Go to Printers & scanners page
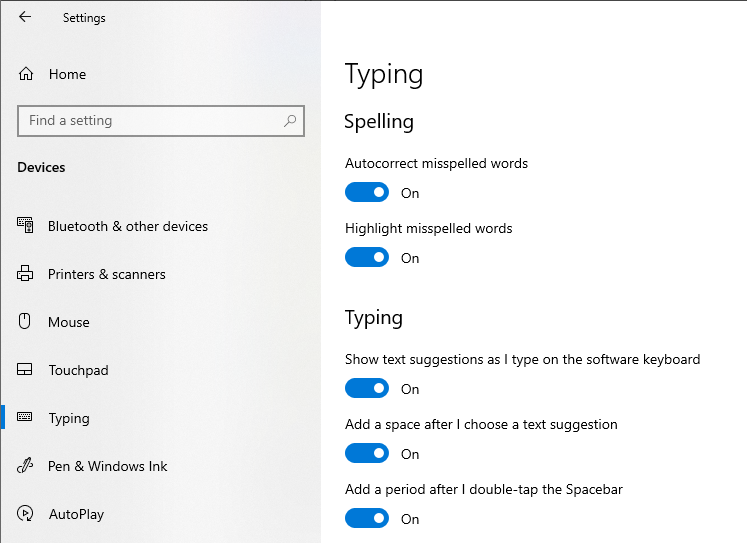 tap(107, 274)
